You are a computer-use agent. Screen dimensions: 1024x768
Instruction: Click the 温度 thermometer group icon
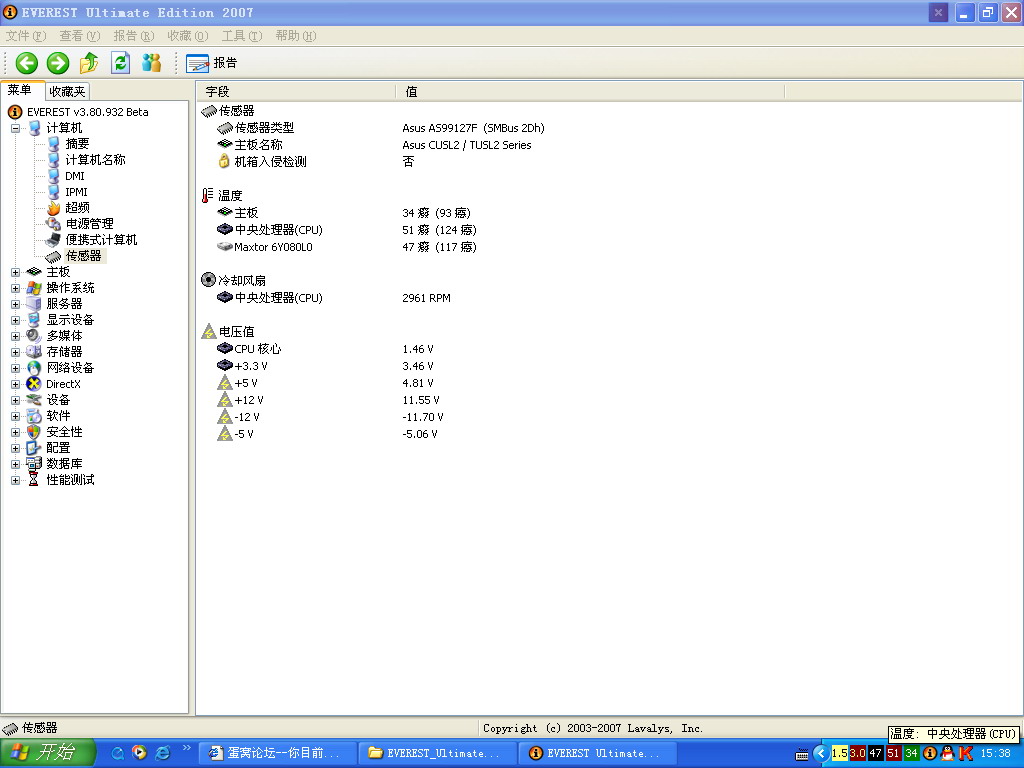click(208, 195)
